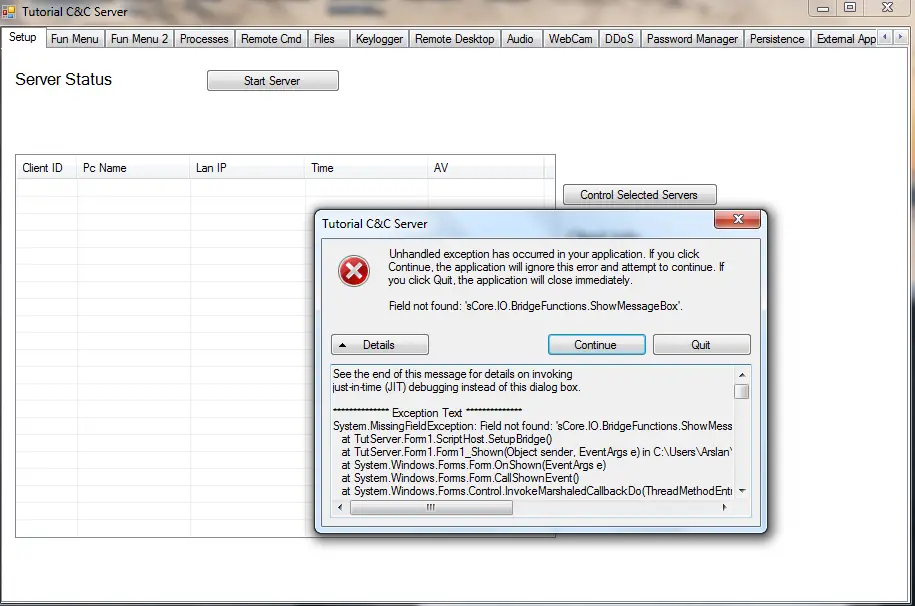Switch to the Setup tab

tap(23, 37)
